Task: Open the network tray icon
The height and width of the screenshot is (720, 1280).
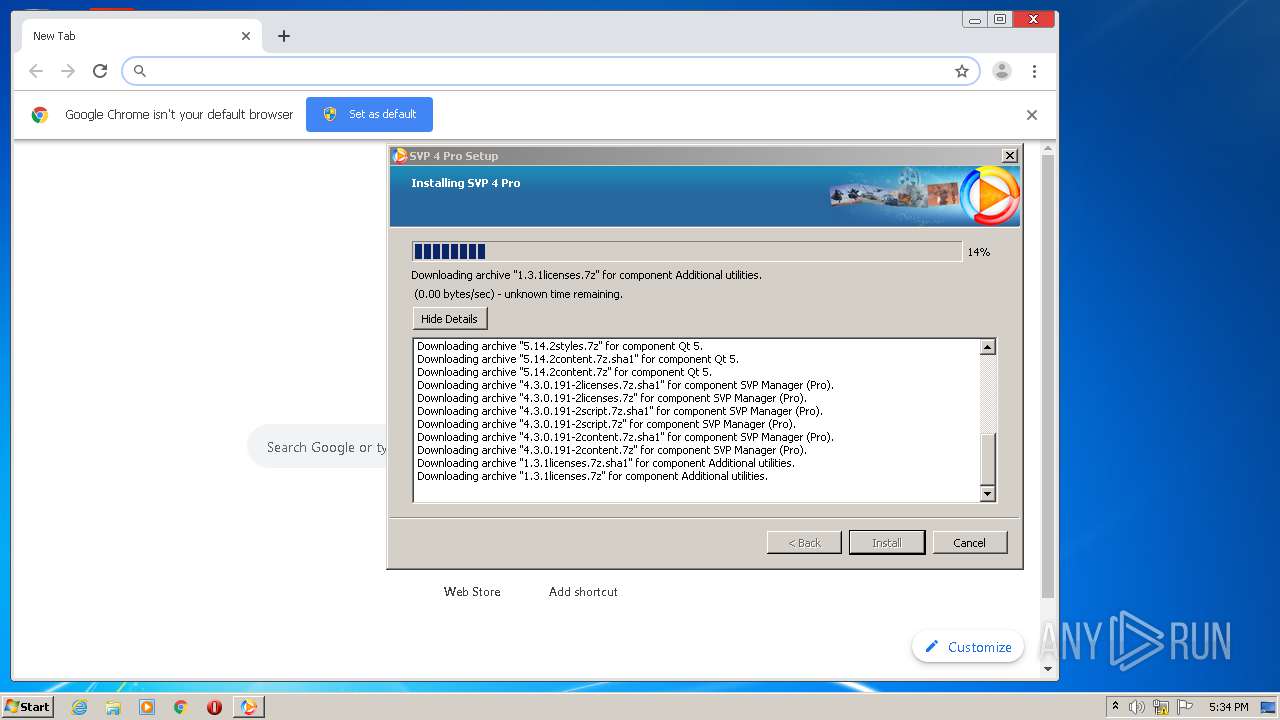Action: [x=1161, y=707]
